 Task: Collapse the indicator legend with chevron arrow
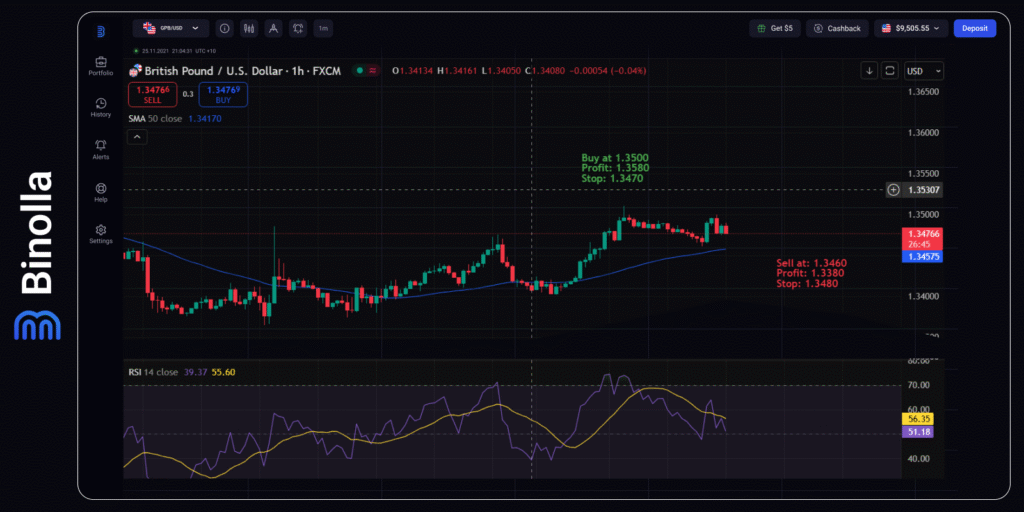[x=137, y=138]
